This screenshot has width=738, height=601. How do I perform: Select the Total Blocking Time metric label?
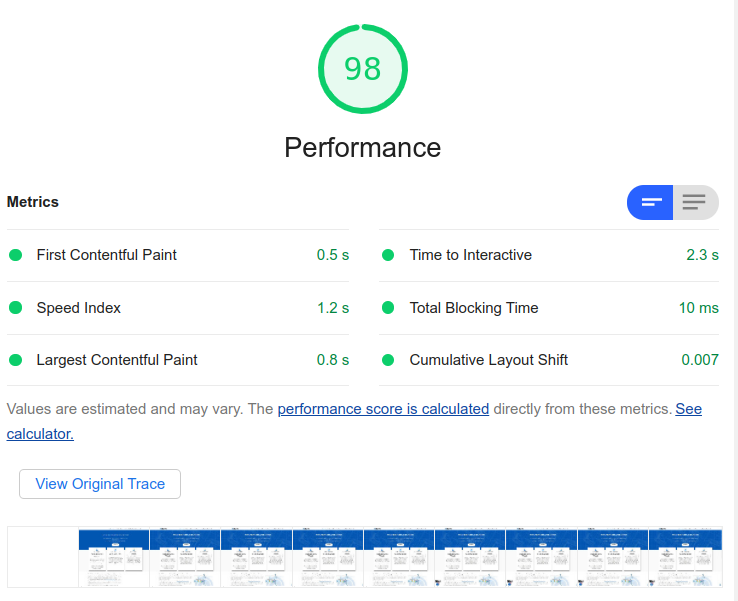[474, 308]
